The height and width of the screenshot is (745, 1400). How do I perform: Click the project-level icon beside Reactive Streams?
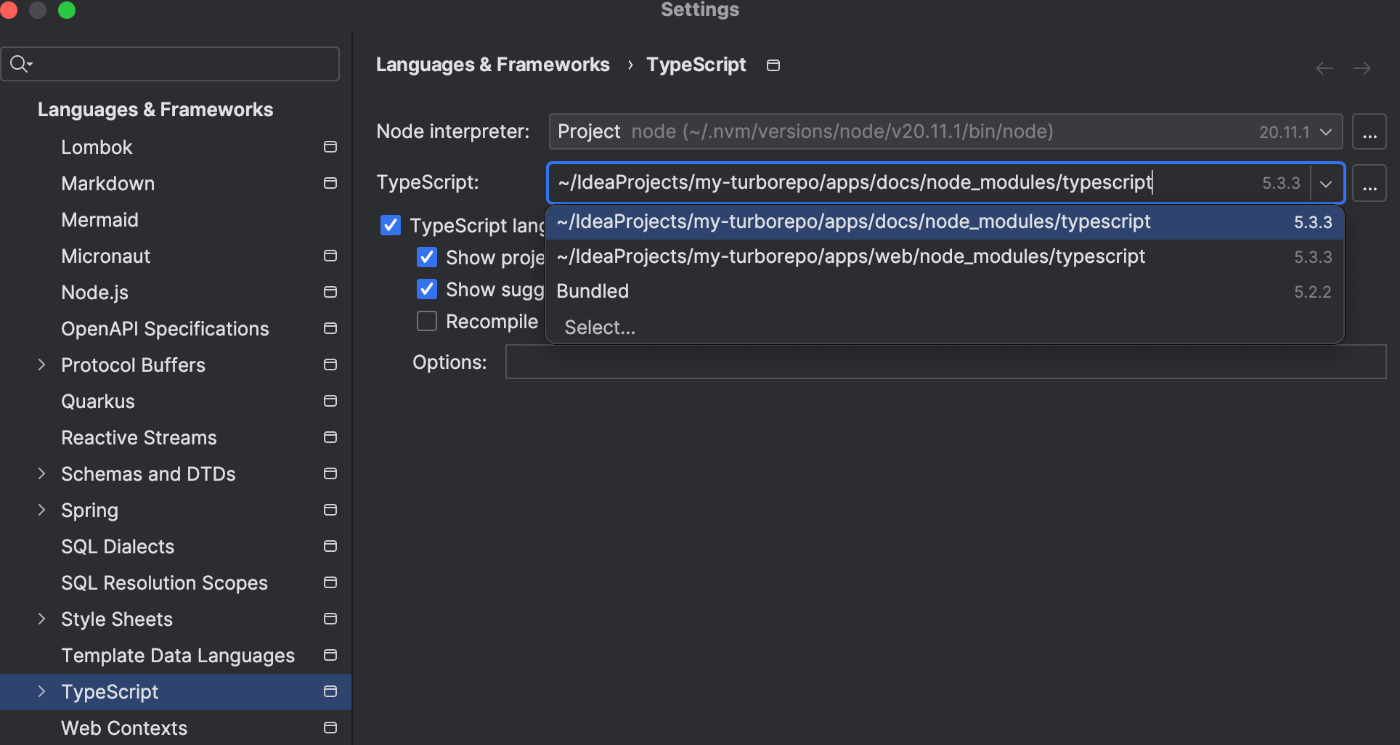click(330, 437)
